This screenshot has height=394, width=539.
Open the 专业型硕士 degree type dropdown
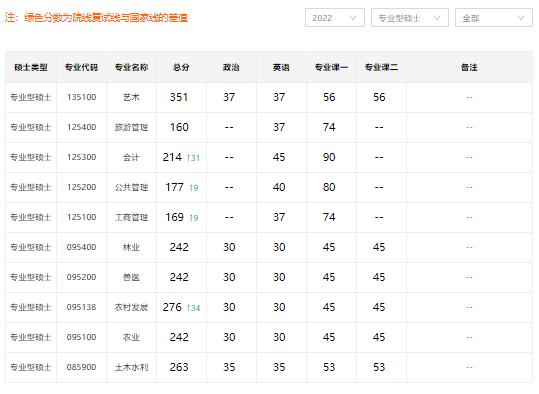(410, 18)
